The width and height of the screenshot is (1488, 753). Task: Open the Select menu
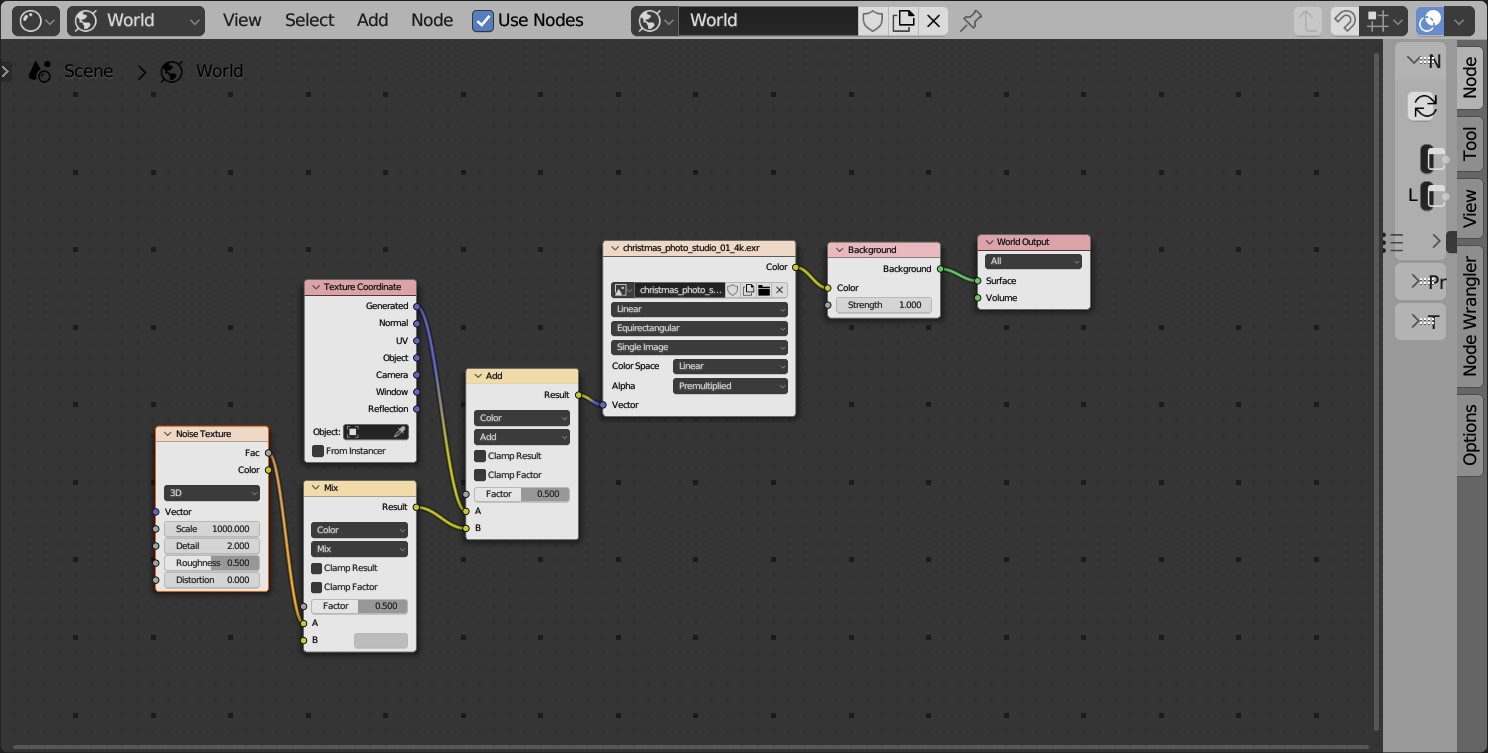pyautogui.click(x=310, y=20)
